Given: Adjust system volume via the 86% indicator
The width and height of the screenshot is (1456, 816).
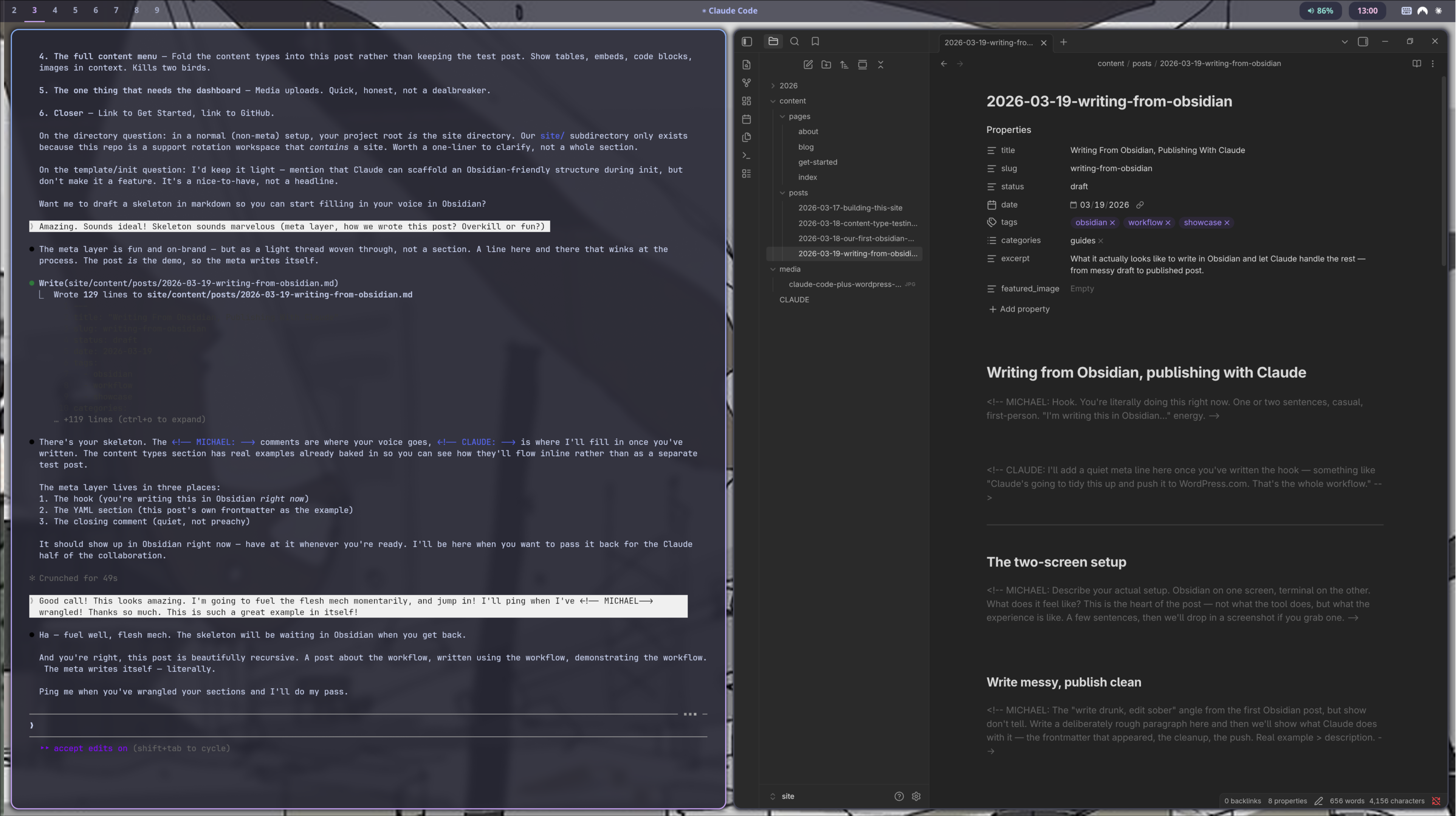Looking at the screenshot, I should pos(1321,11).
